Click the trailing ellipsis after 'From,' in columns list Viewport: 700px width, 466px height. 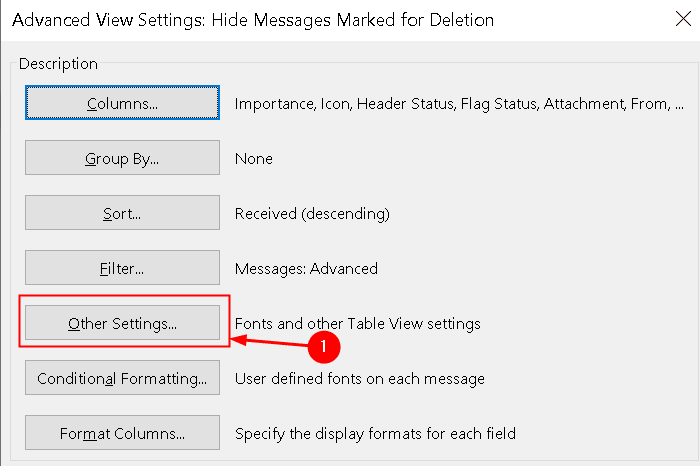[x=679, y=108]
